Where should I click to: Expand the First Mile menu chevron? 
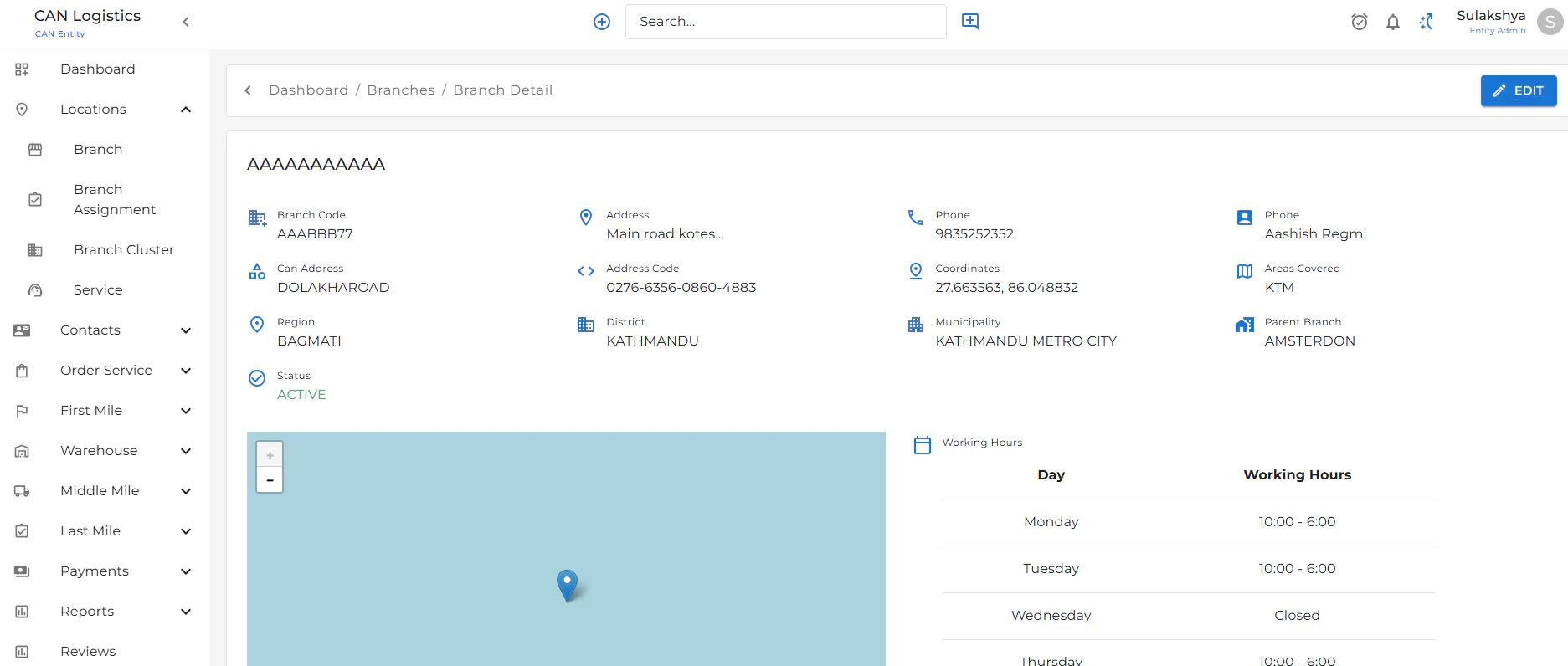pos(186,411)
